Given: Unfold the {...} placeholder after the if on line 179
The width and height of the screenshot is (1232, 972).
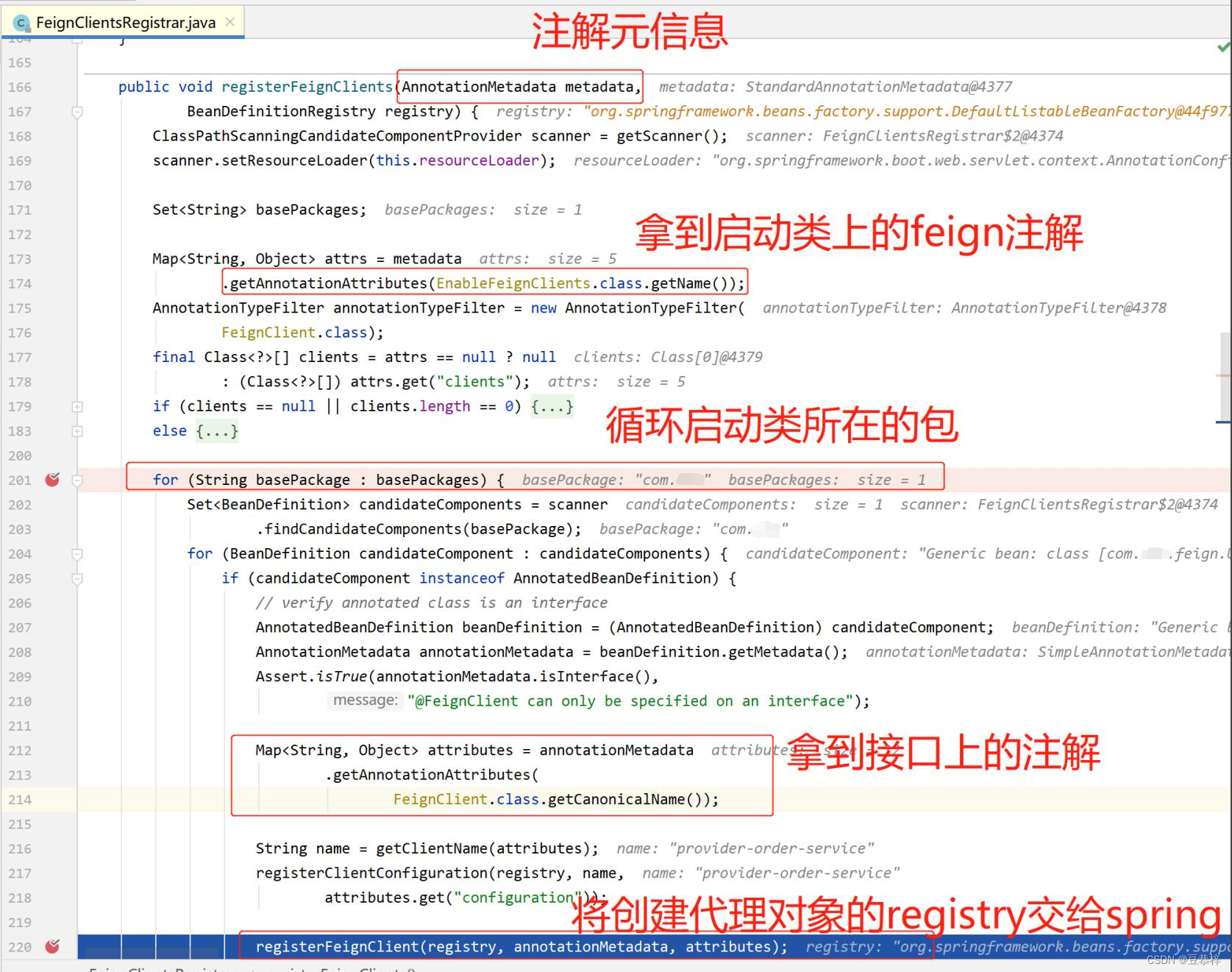Looking at the screenshot, I should point(552,406).
